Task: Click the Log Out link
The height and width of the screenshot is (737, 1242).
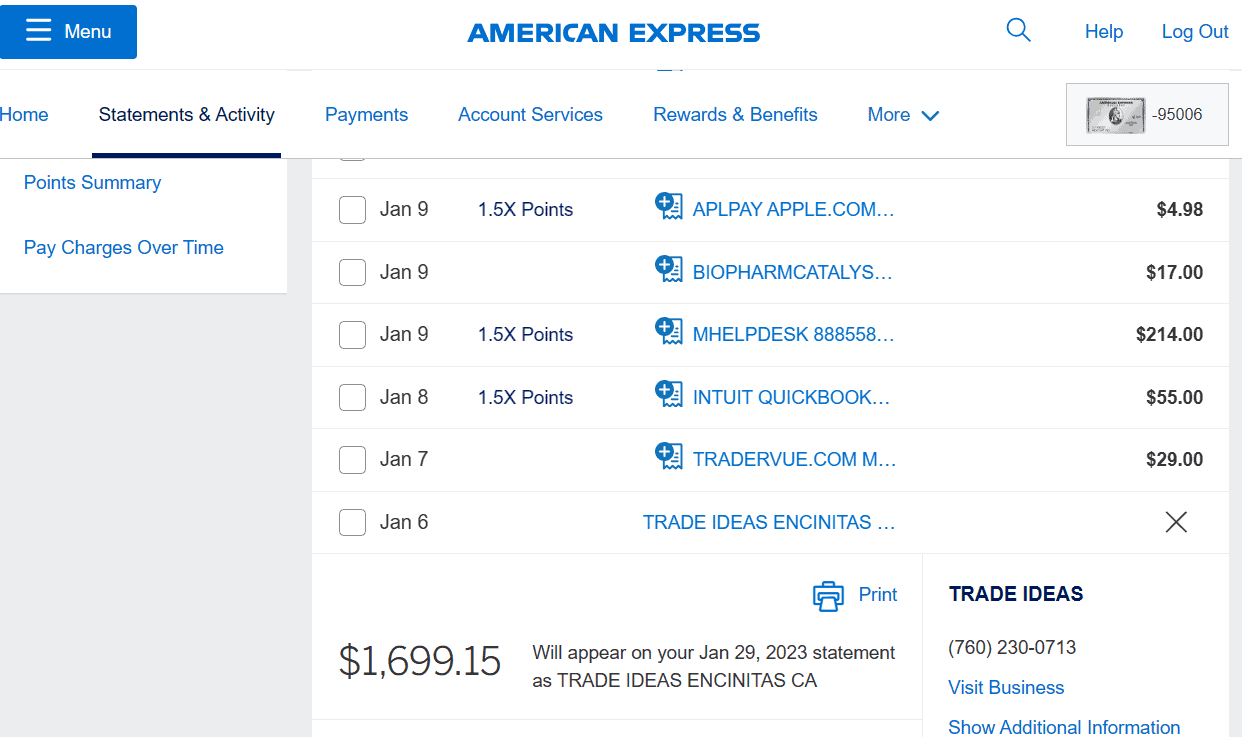Action: [1195, 32]
